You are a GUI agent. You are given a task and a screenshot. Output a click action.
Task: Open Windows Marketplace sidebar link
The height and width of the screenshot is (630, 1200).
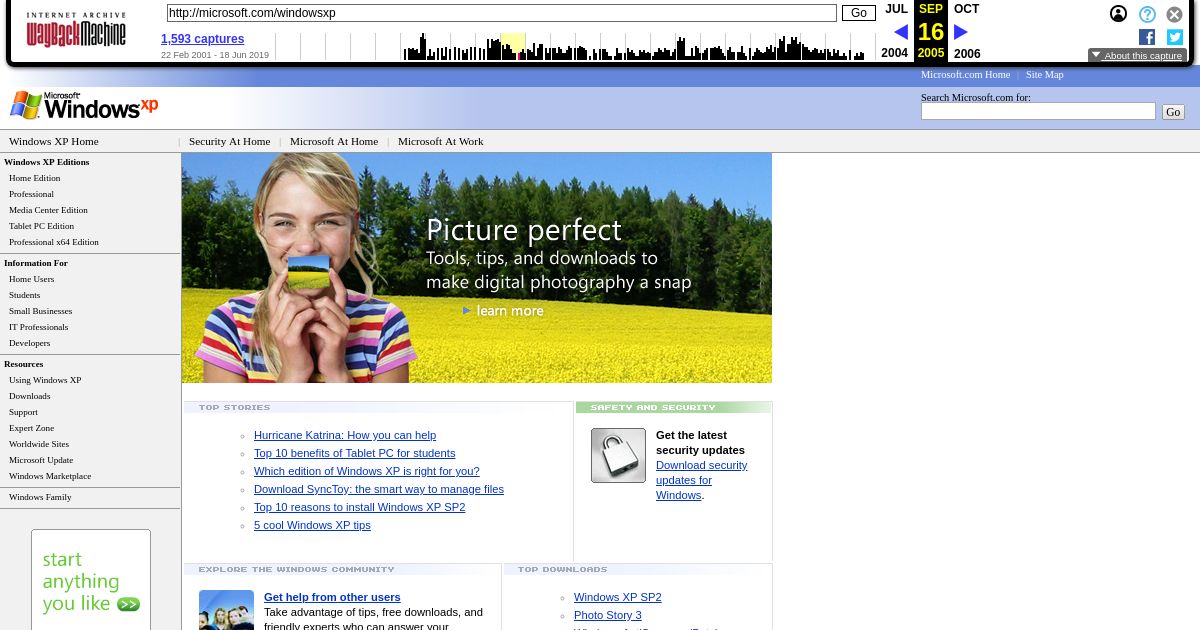tap(50, 476)
